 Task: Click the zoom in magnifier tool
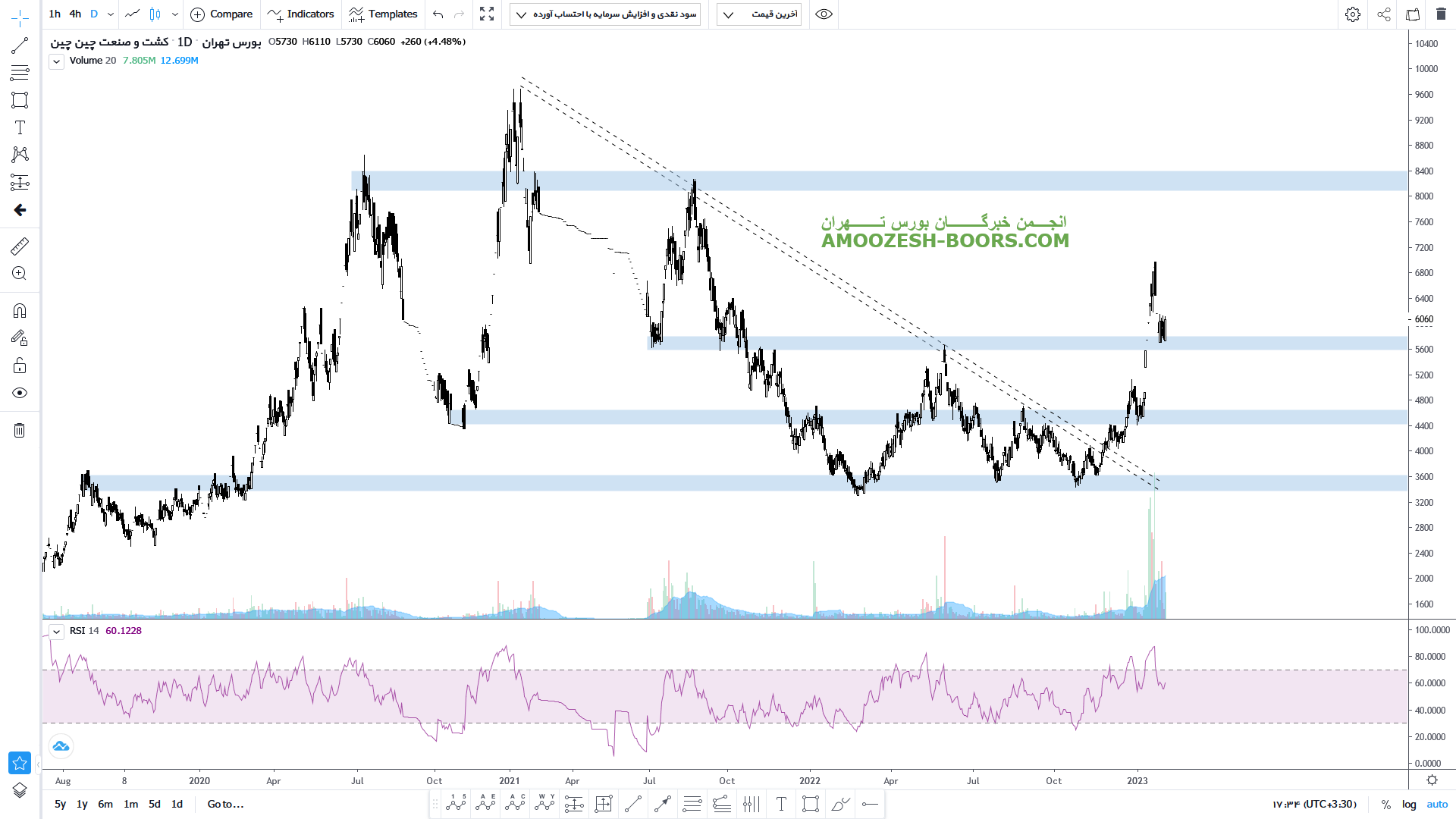click(20, 274)
